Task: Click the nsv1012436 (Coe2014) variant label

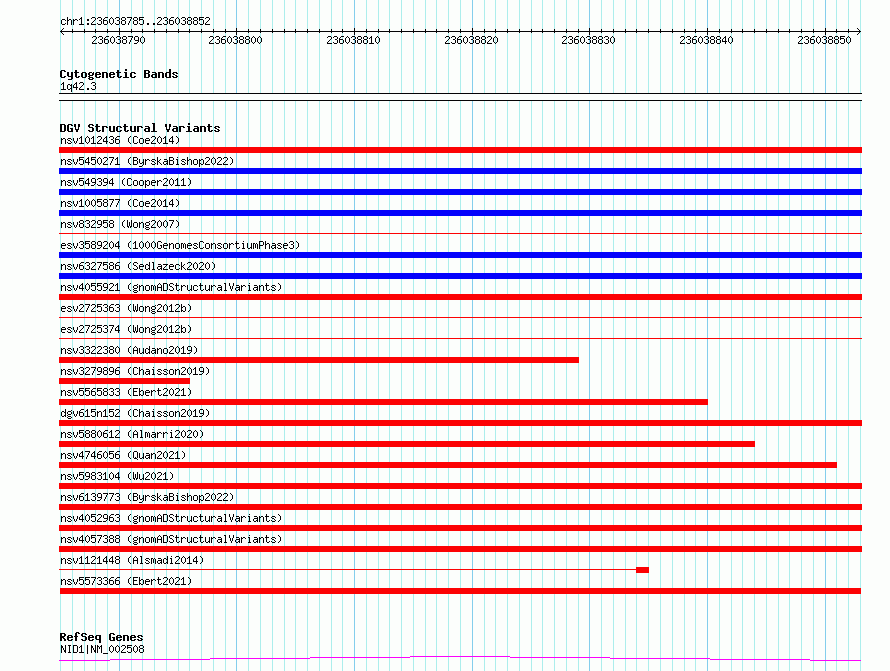Action: click(x=120, y=140)
